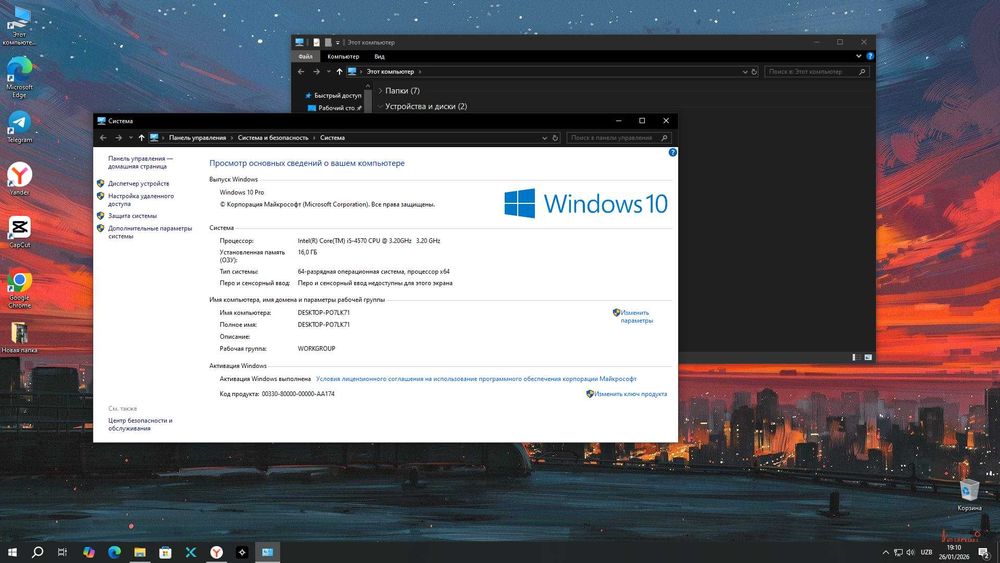Open Центр безопасности и обслуживания
Screen dimensions: 1000x563
pos(140,424)
